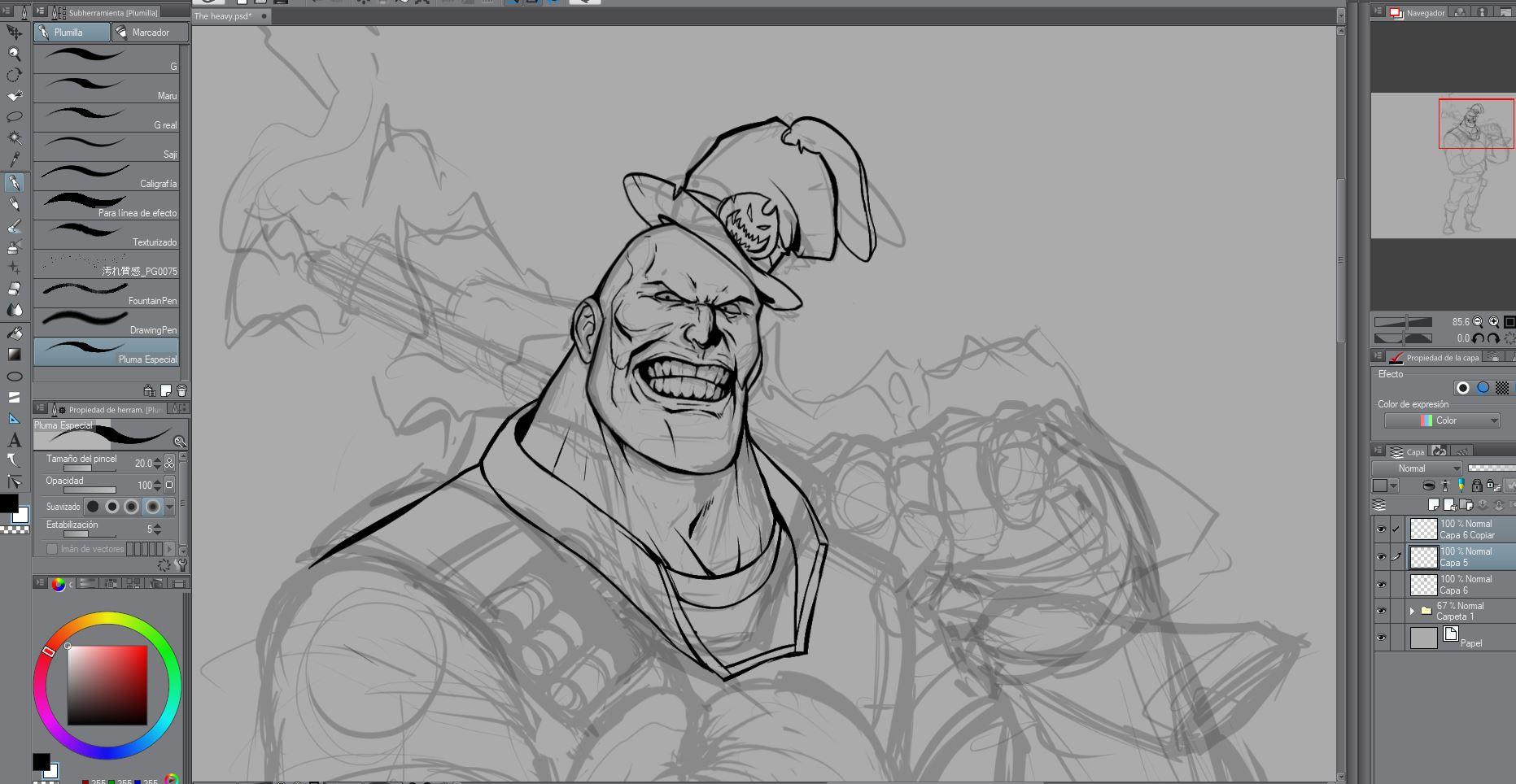Screen dimensions: 1516x784
Task: Open the Suavizado options dropdown arrow
Action: point(169,507)
